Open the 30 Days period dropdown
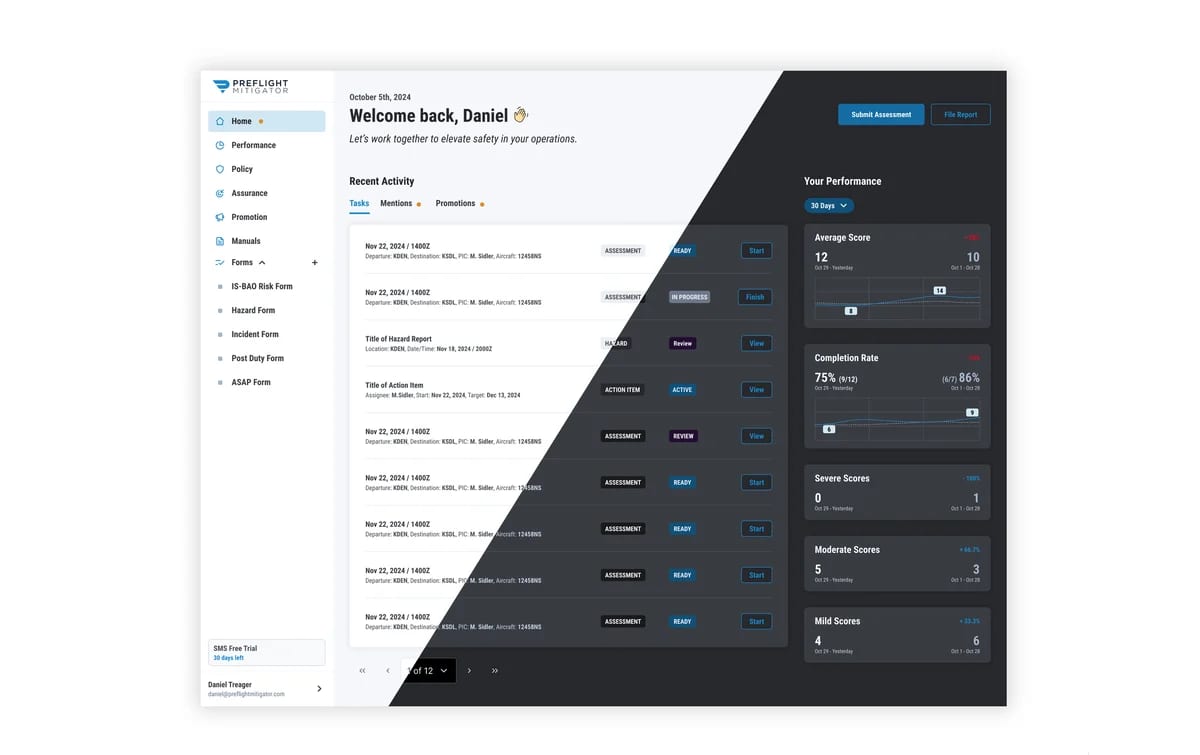The width and height of the screenshot is (1200, 755). click(x=829, y=206)
